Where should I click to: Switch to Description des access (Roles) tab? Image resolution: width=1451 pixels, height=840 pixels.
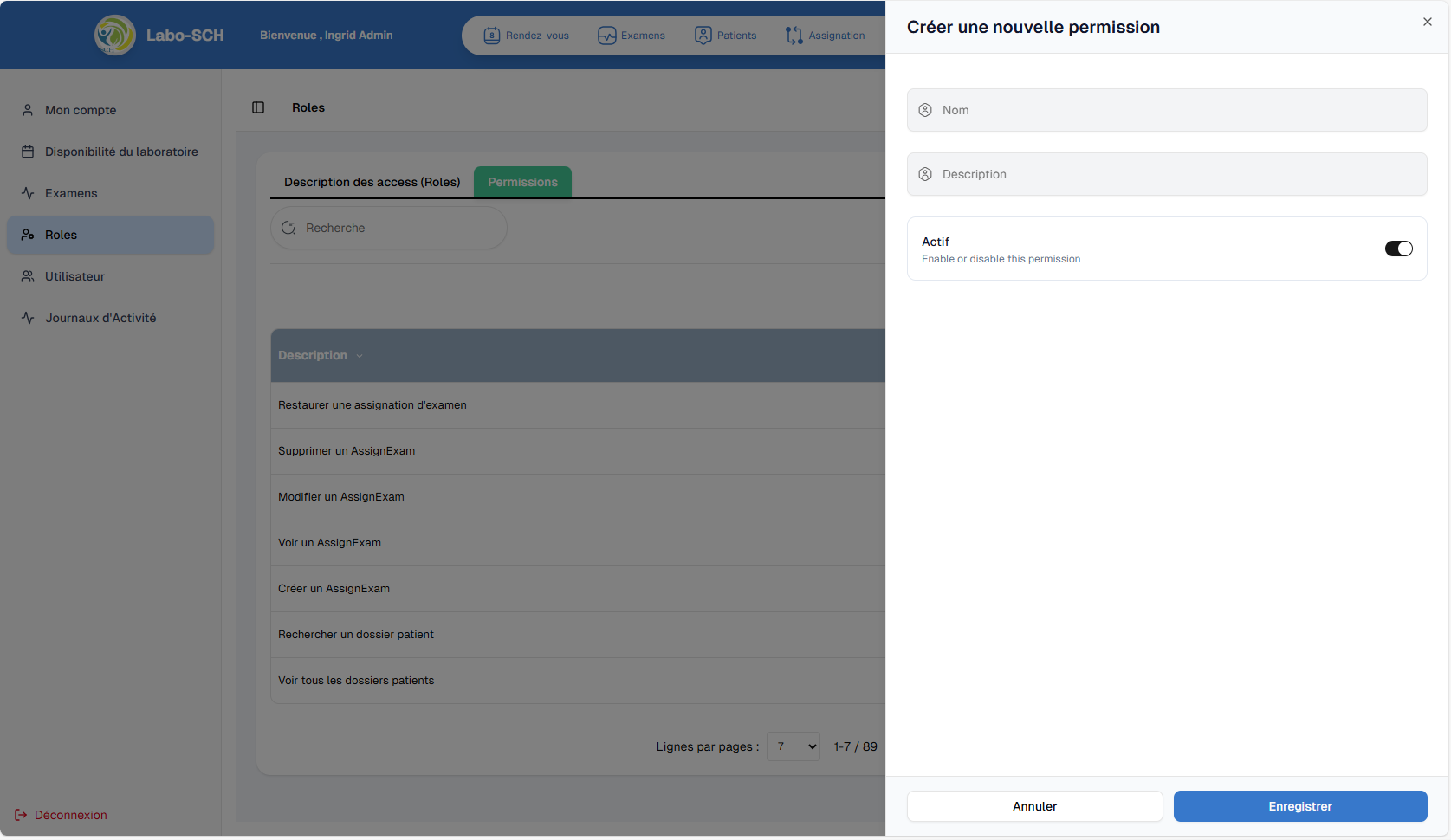(372, 182)
